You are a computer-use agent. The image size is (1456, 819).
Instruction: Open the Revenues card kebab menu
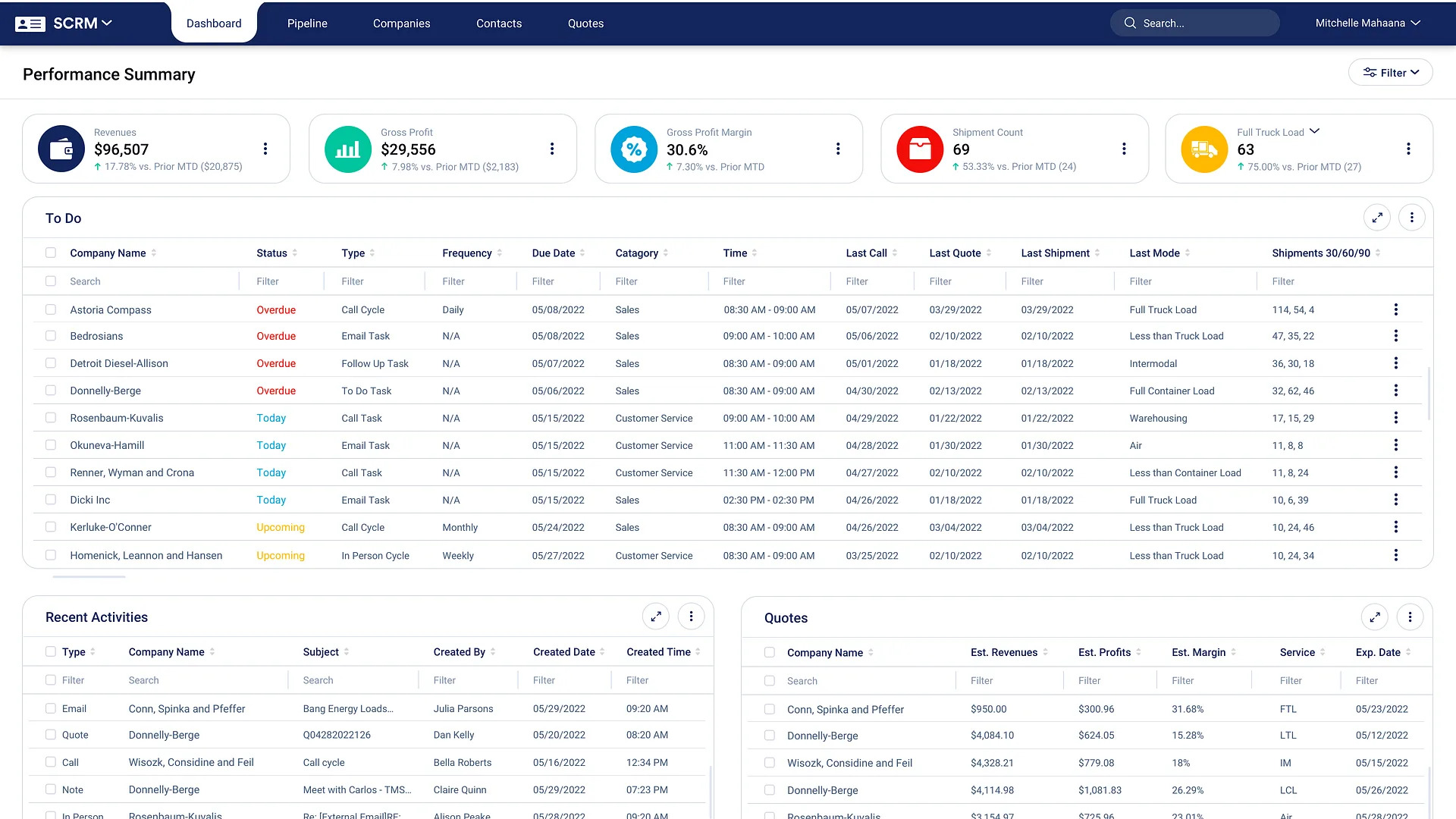coord(265,149)
